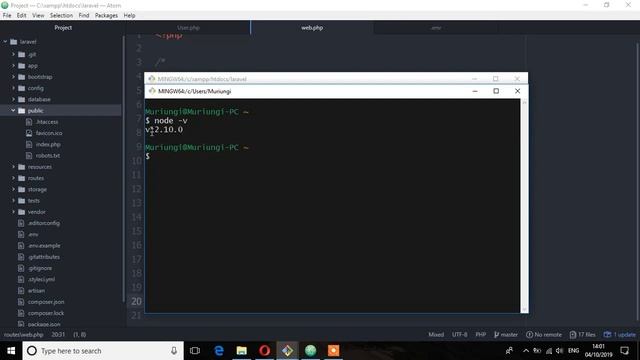Switch to Atom on taskbar
640x360 pixels.
pos(310,351)
